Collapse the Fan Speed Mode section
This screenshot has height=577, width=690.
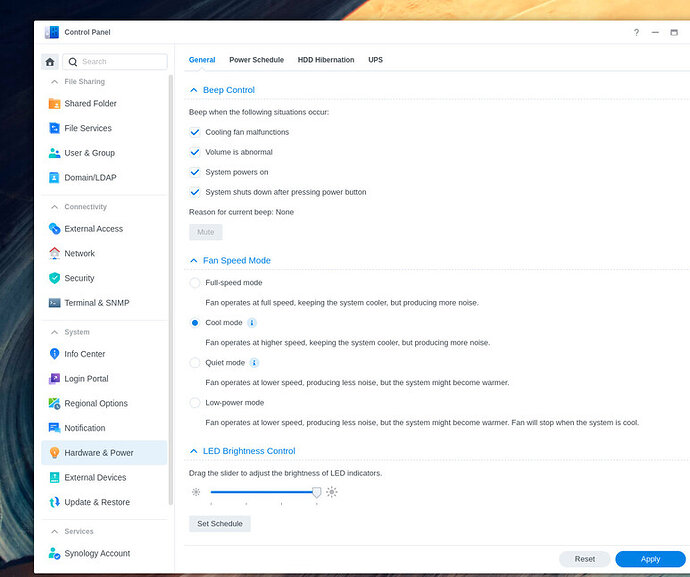click(x=194, y=261)
